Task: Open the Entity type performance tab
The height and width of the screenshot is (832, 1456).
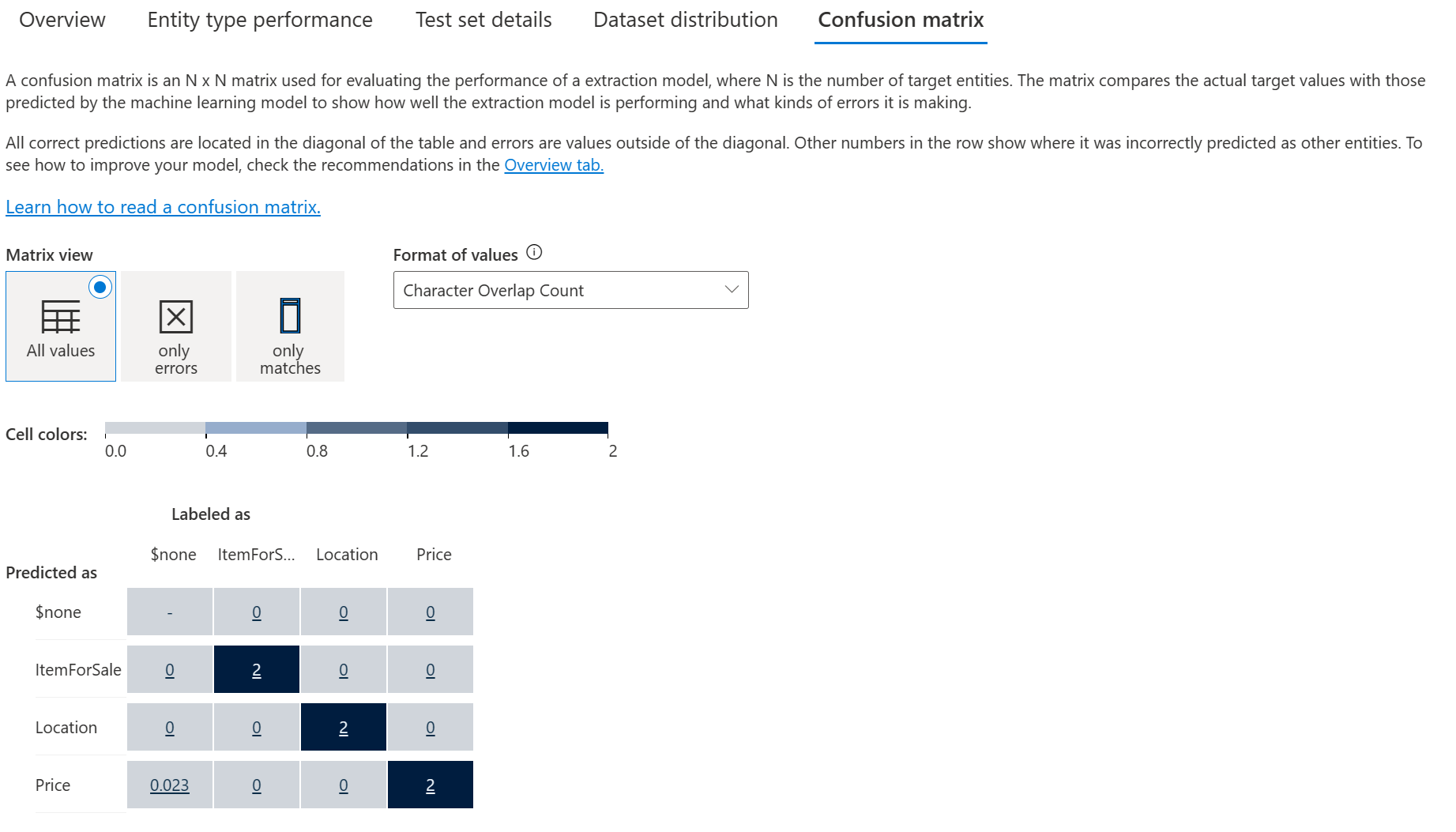Action: [x=260, y=20]
